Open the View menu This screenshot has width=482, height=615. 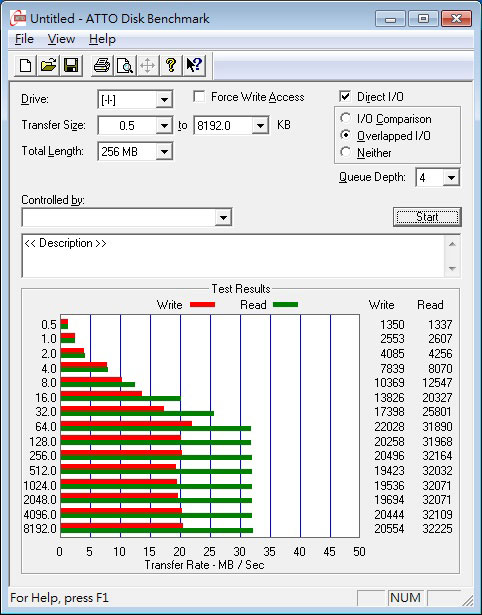61,39
